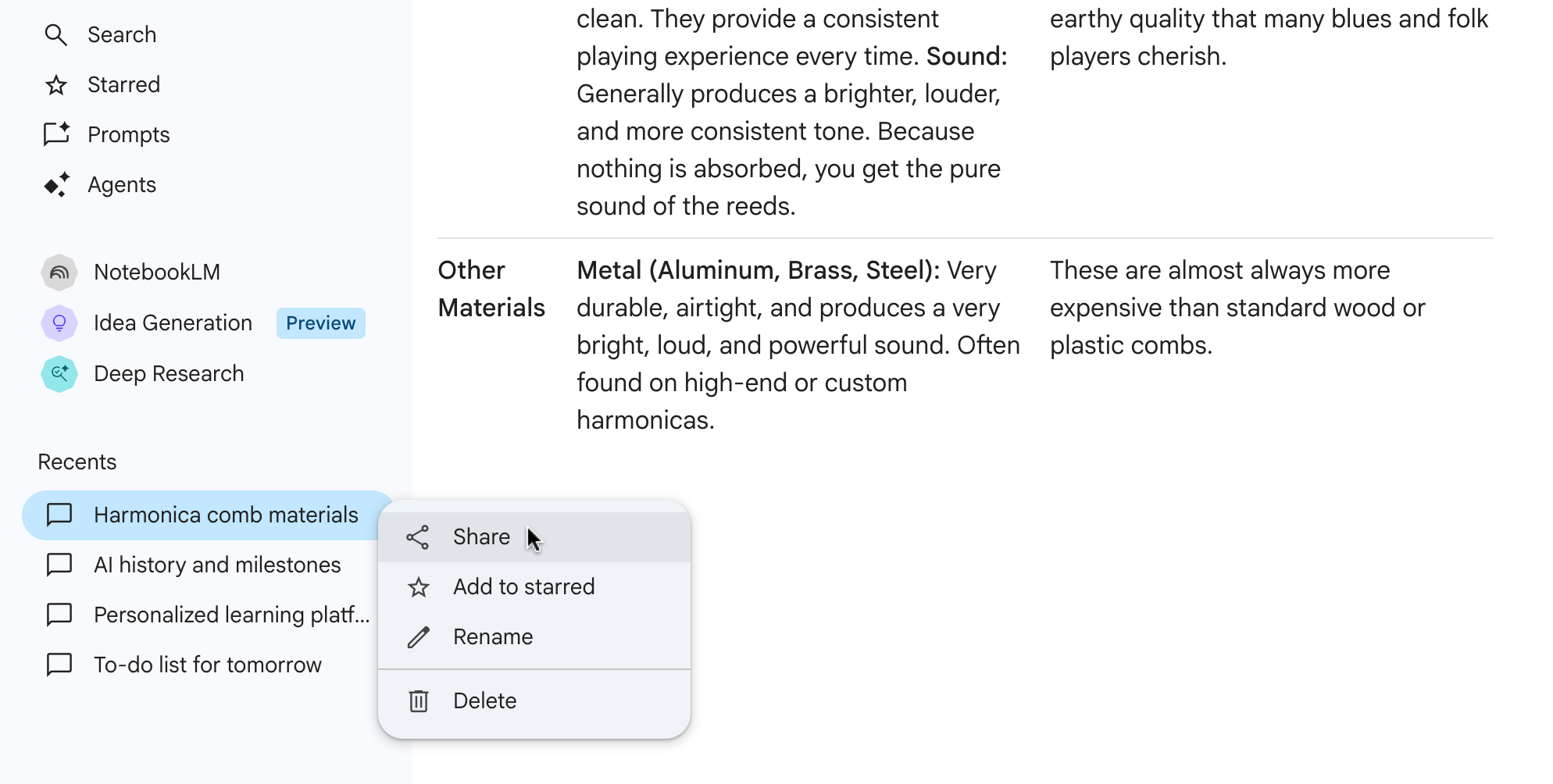Click the Preview badge beside Idea Generation
Screen dimensions: 1553x784
coord(320,323)
